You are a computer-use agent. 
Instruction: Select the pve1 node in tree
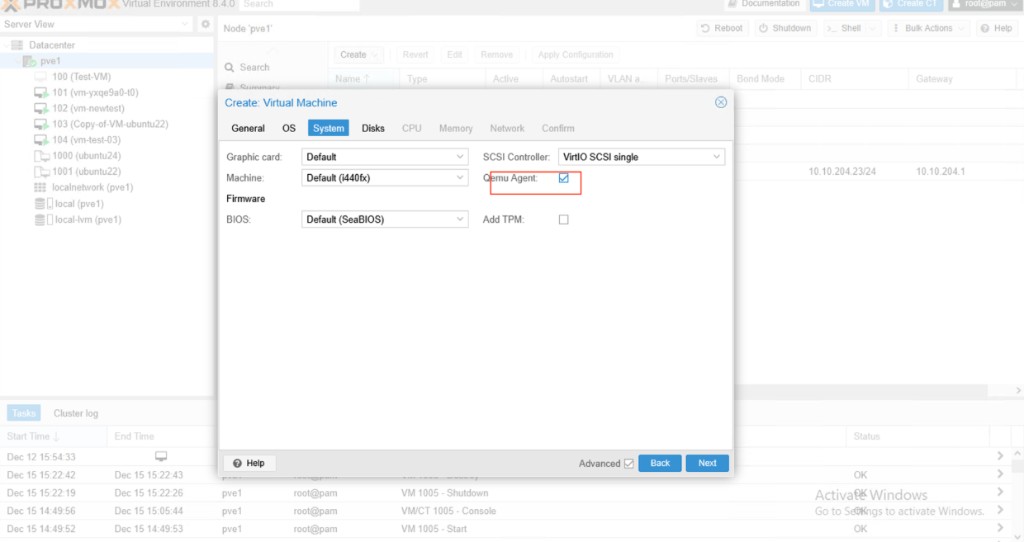click(x=50, y=61)
